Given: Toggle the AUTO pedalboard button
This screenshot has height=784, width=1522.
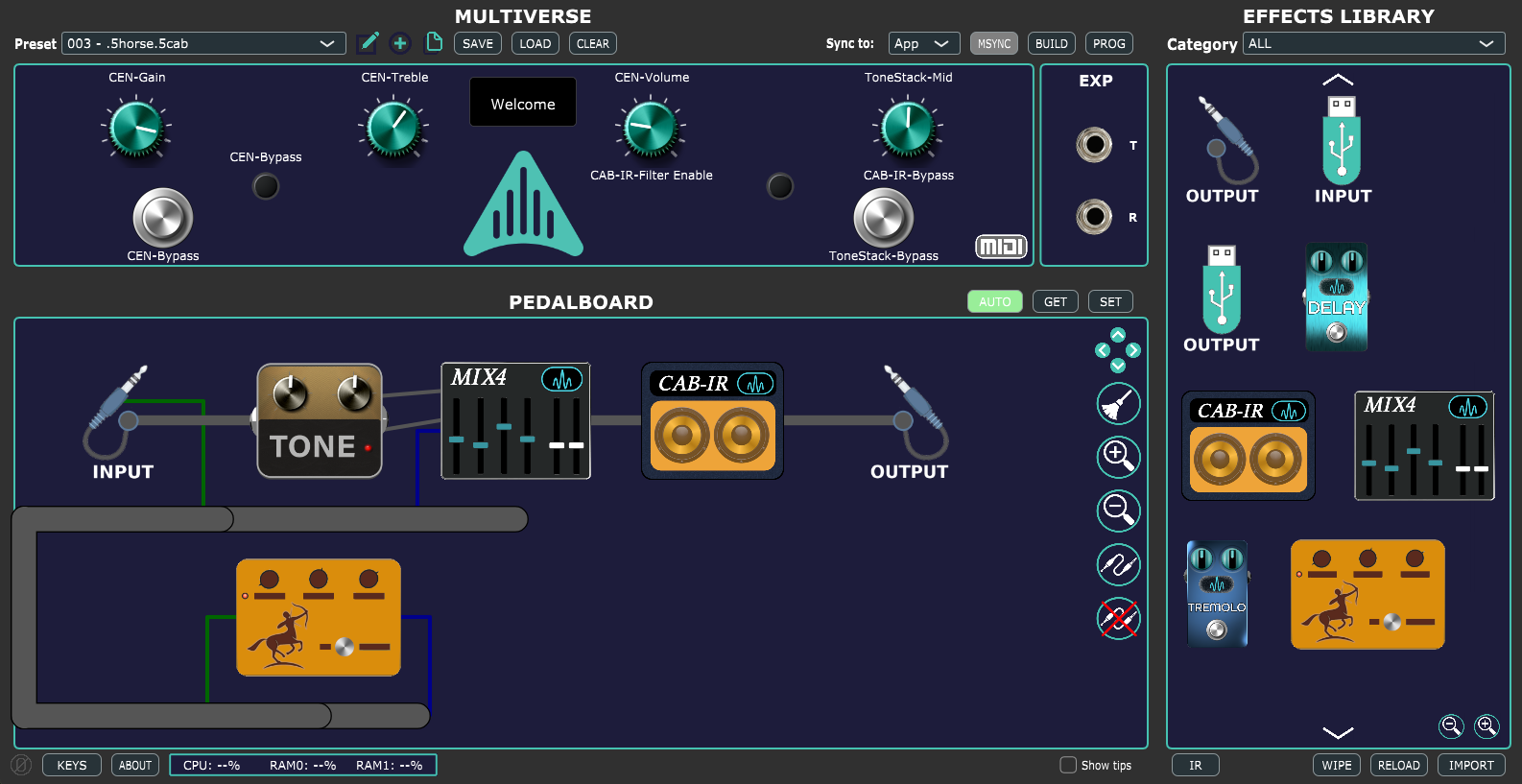Looking at the screenshot, I should (x=994, y=301).
